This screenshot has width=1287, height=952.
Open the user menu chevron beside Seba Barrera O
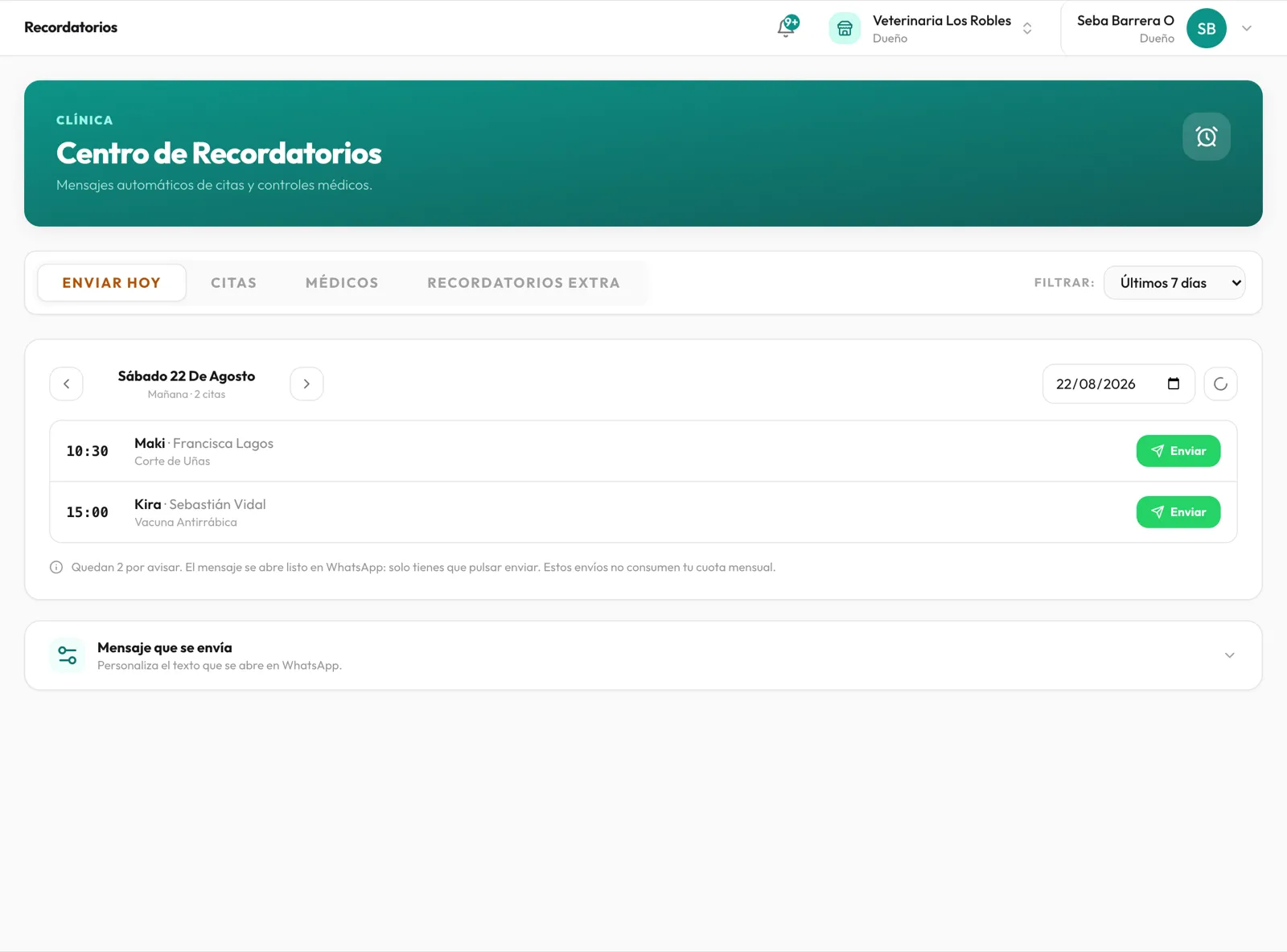pos(1247,28)
